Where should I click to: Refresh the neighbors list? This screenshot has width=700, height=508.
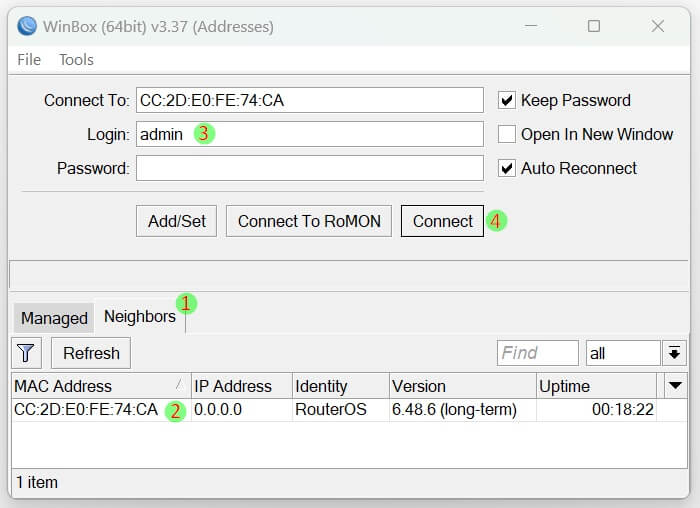[91, 353]
